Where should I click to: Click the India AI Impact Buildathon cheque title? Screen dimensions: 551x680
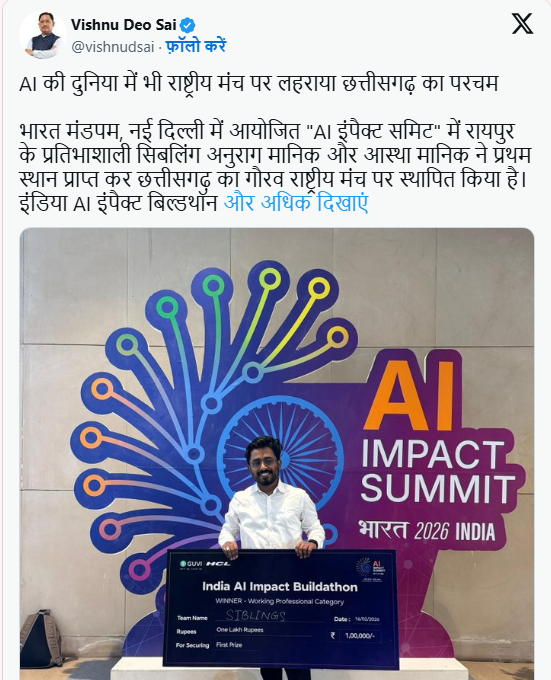pos(280,587)
